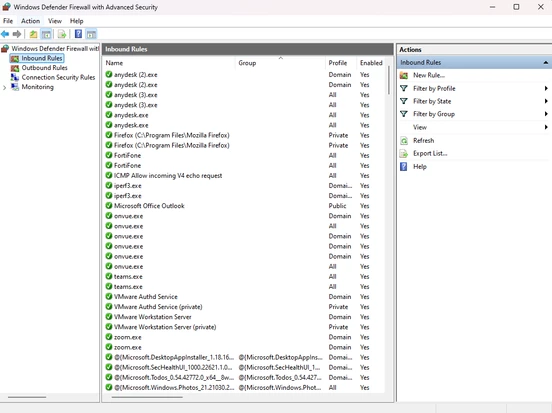This screenshot has width=552, height=413.
Task: Open the File menu
Action: click(x=8, y=21)
